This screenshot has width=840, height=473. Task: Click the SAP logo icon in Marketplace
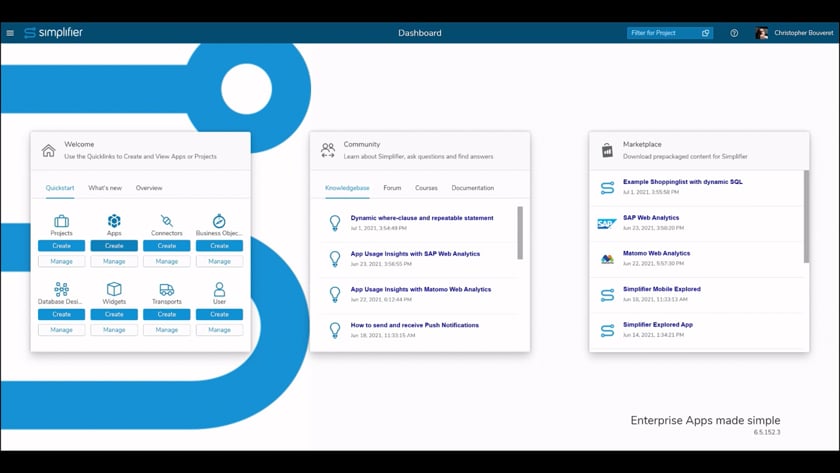pyautogui.click(x=607, y=223)
